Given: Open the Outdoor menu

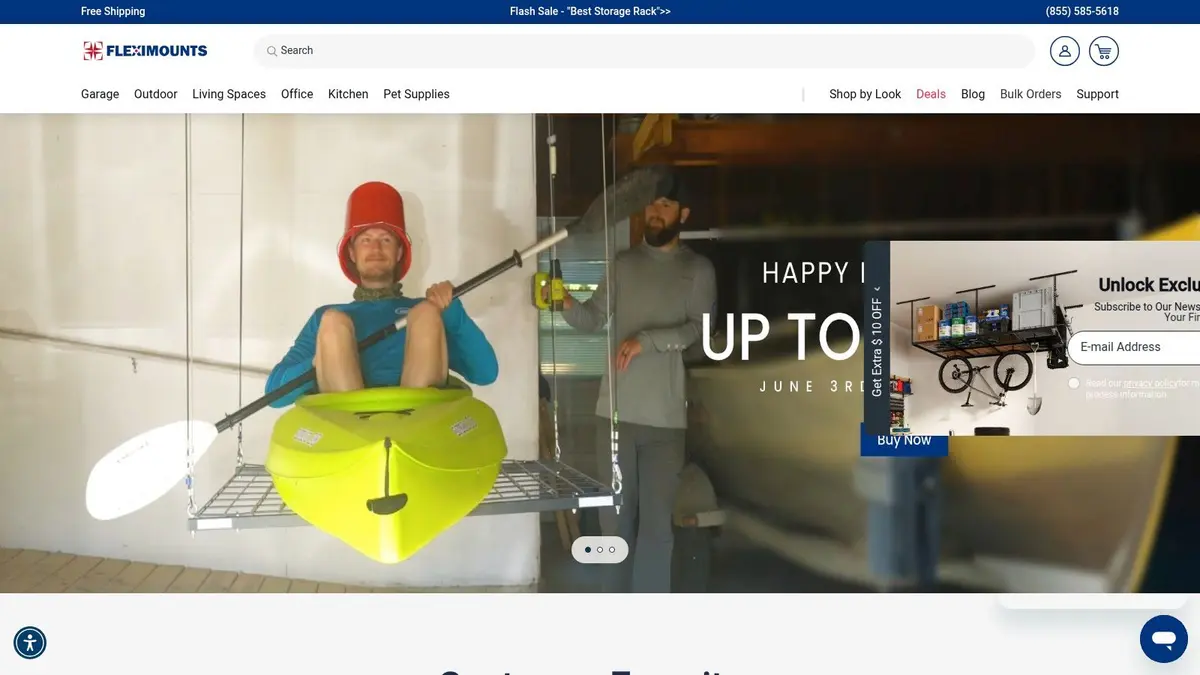Looking at the screenshot, I should pyautogui.click(x=156, y=94).
